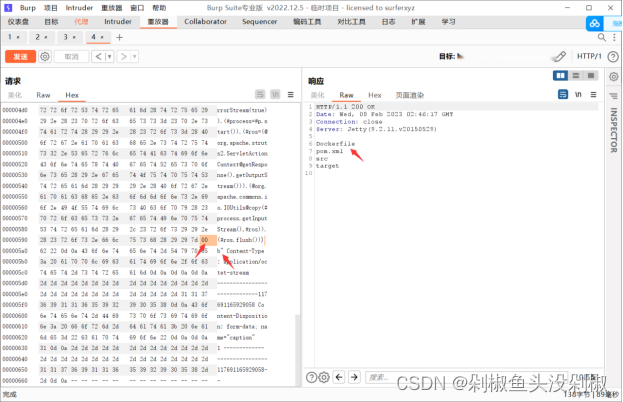The height and width of the screenshot is (402, 623).
Task: Open the 窗口 (Window) menu
Action: point(137,8)
